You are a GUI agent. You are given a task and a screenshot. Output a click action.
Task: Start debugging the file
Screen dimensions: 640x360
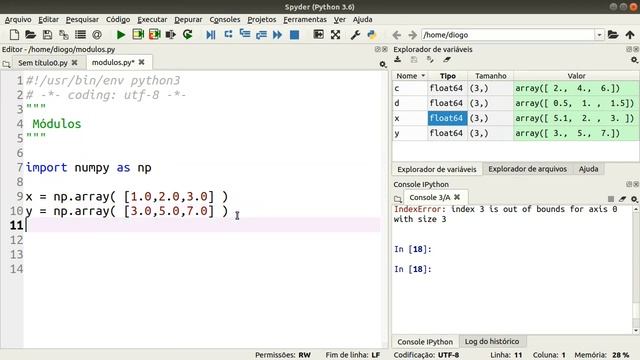click(x=211, y=35)
